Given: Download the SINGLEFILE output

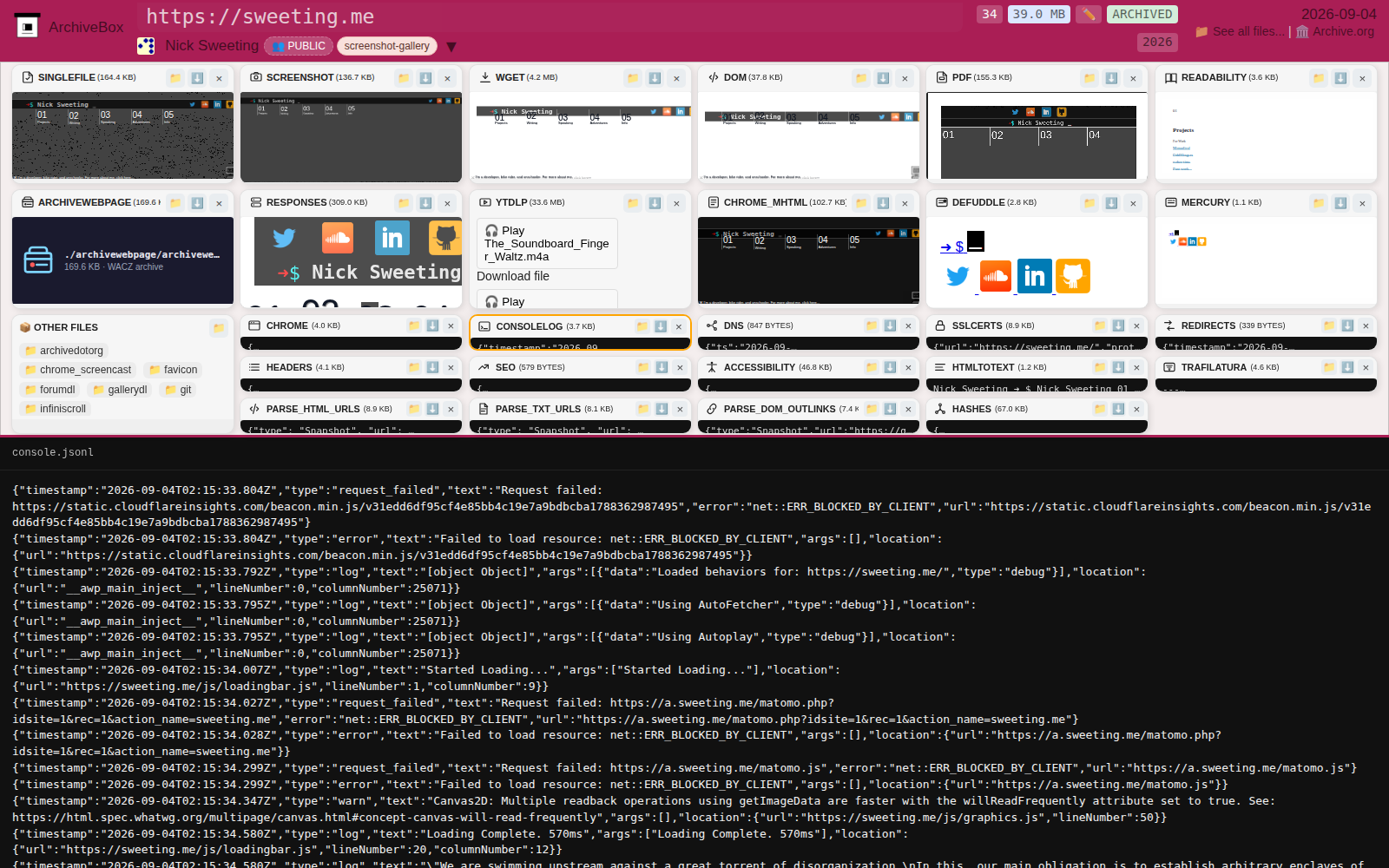Looking at the screenshot, I should (x=197, y=78).
